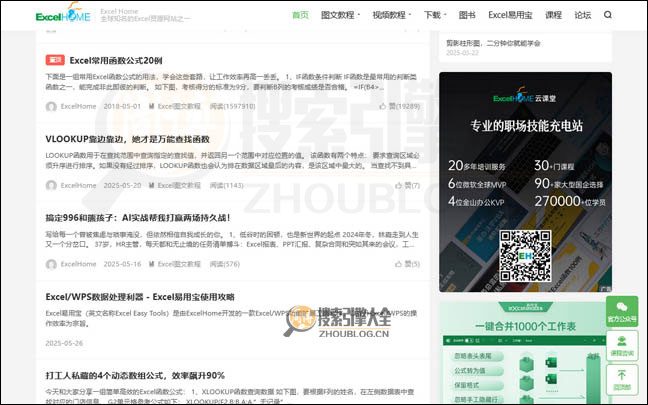Click the sidebar date 2025-03-22
This screenshot has height=405, width=648.
(x=462, y=53)
